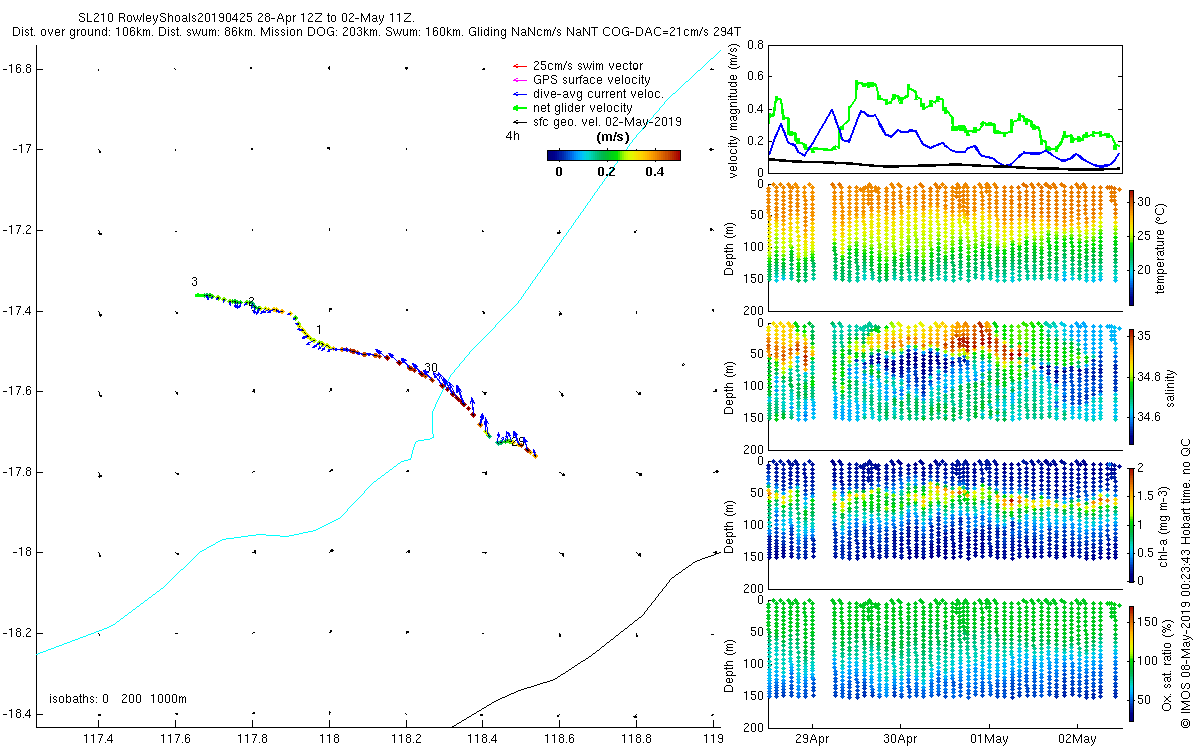Click the vertical IMOS copyright timestamp text

click(1185, 584)
